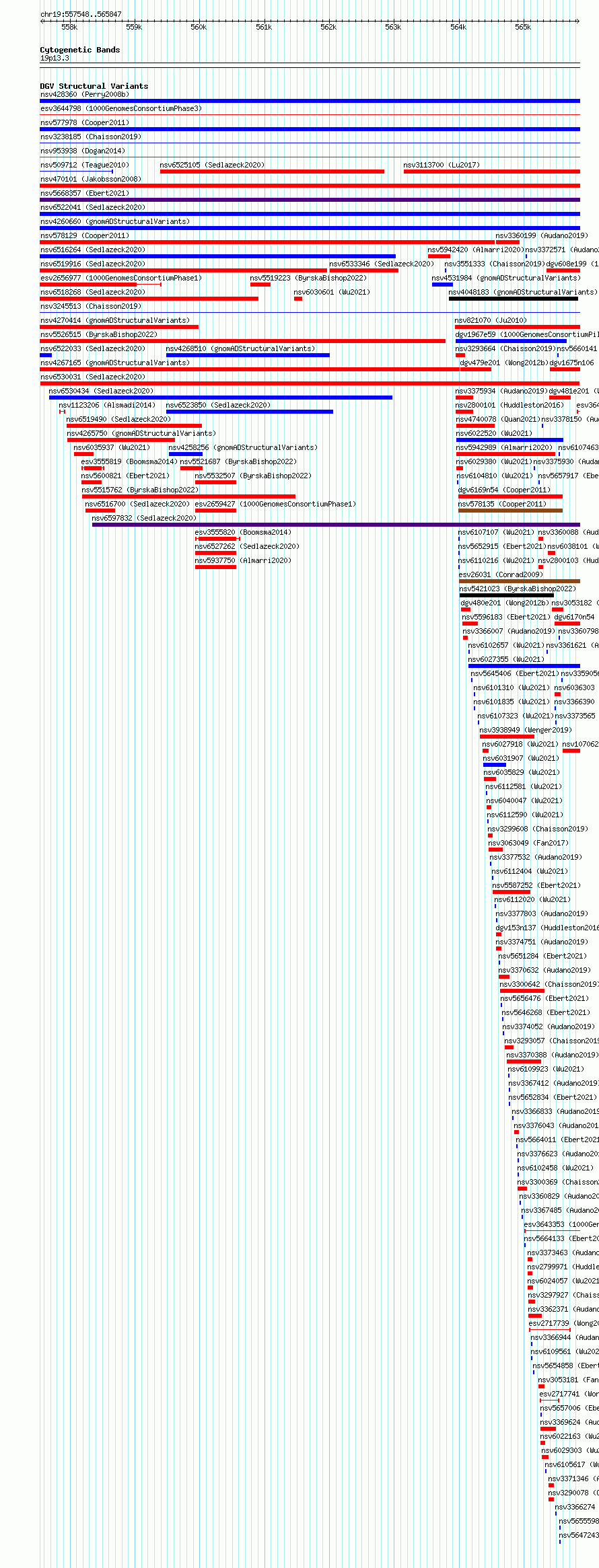Open nsv3113700 (Lu2017) variant
The height and width of the screenshot is (1568, 599).
click(442, 165)
